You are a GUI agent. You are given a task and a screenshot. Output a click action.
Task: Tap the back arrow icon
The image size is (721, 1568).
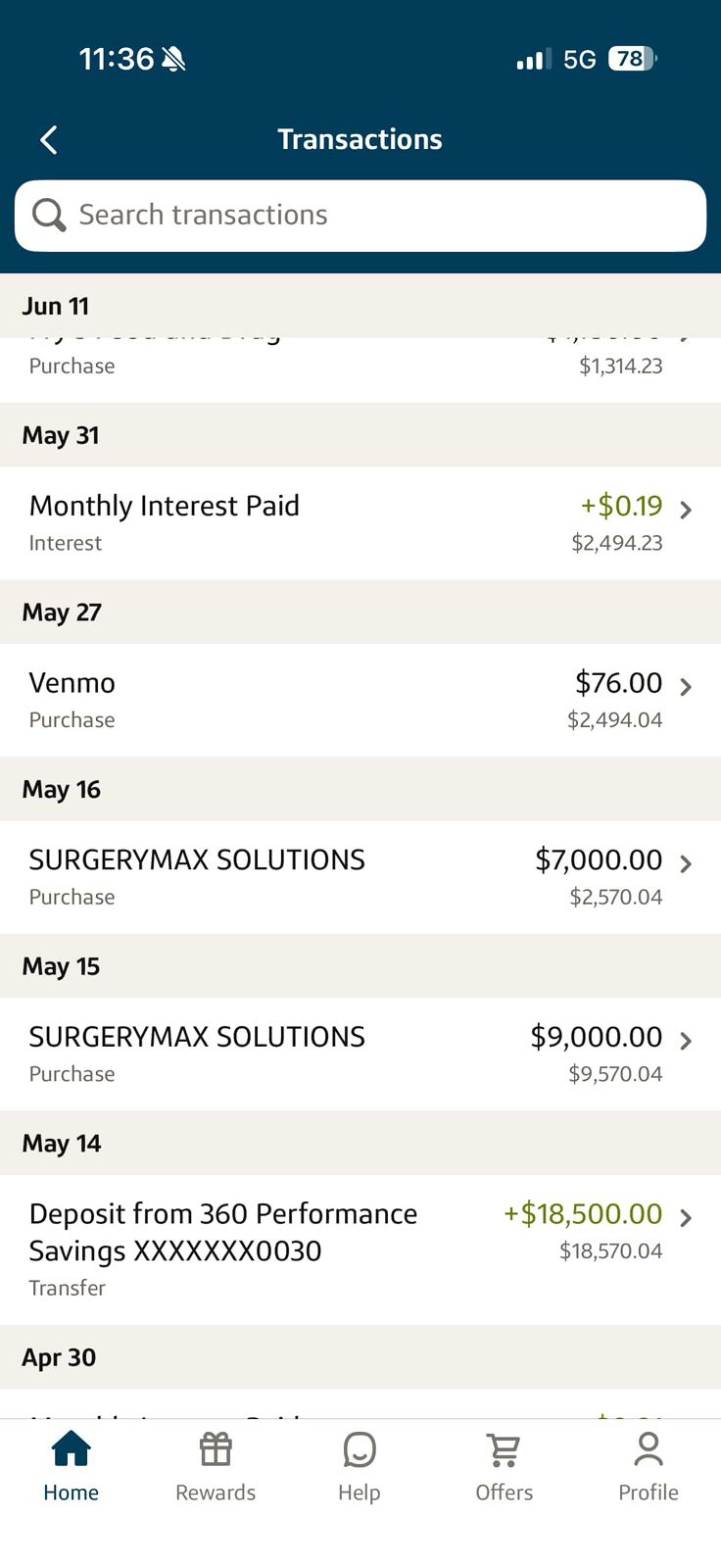(48, 140)
